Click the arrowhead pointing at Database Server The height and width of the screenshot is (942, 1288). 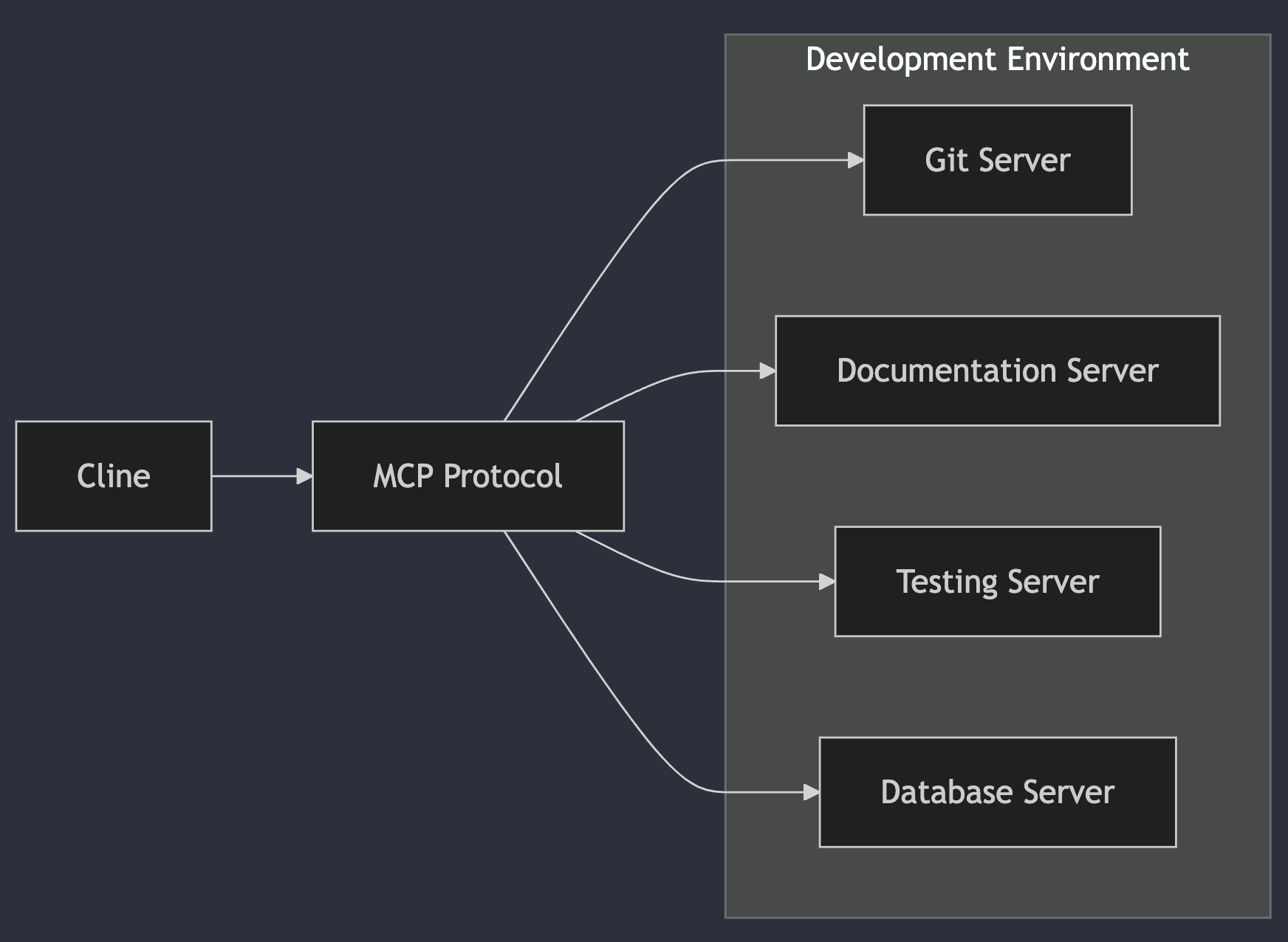811,792
